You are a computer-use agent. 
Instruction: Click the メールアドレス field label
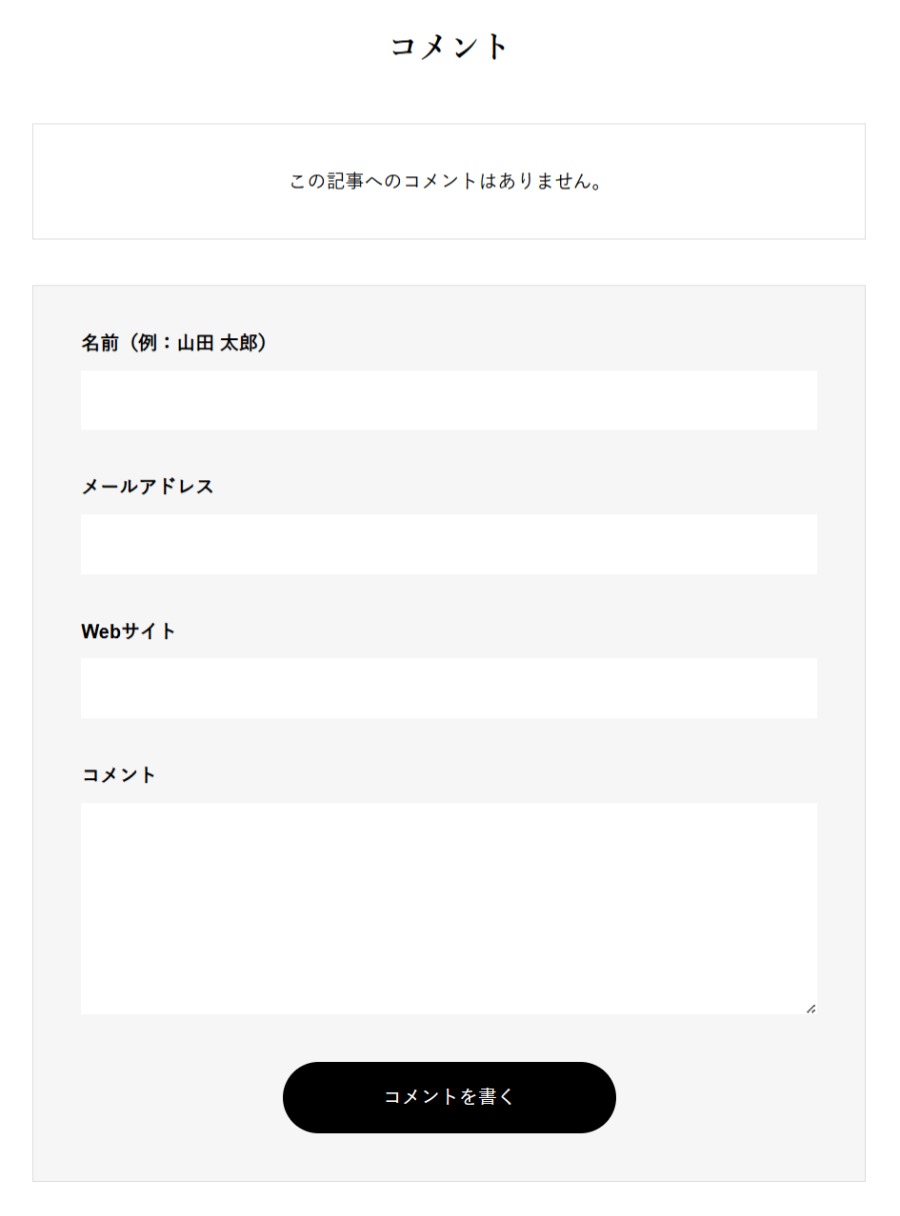pos(147,487)
